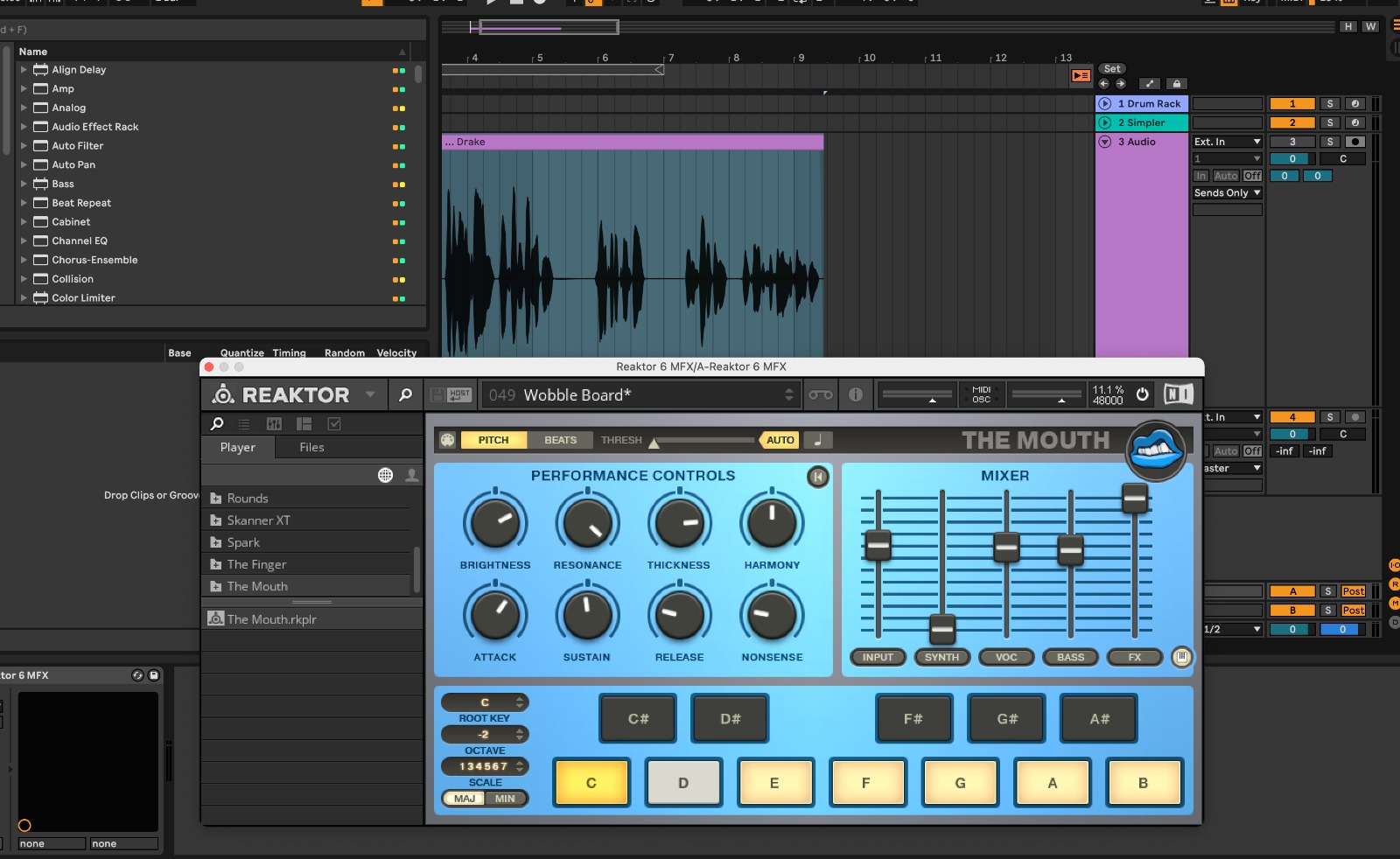The width and height of the screenshot is (1400, 859).
Task: Click the THRESH slider handle
Action: pos(654,443)
